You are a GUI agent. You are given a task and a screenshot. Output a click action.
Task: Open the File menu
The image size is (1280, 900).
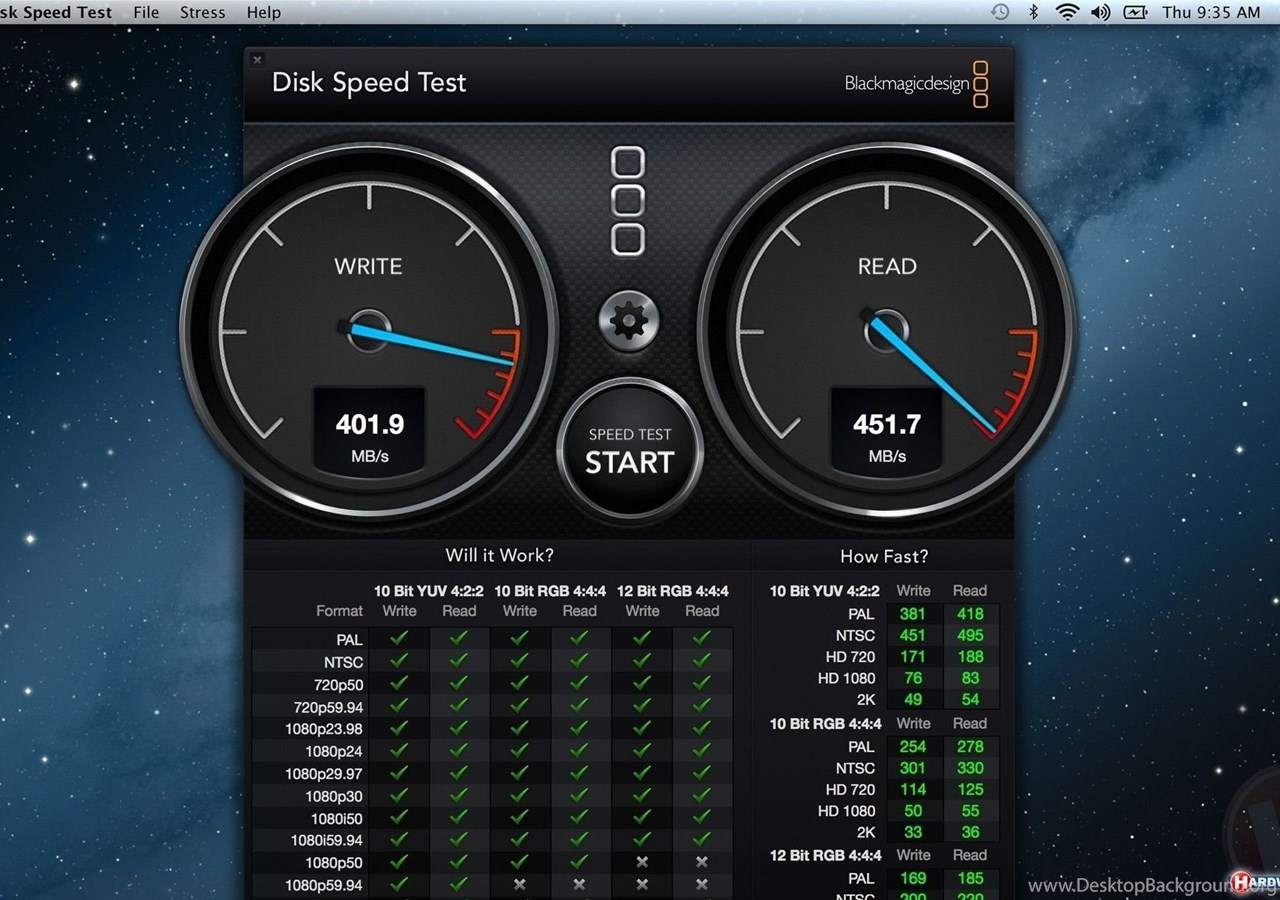pyautogui.click(x=146, y=12)
